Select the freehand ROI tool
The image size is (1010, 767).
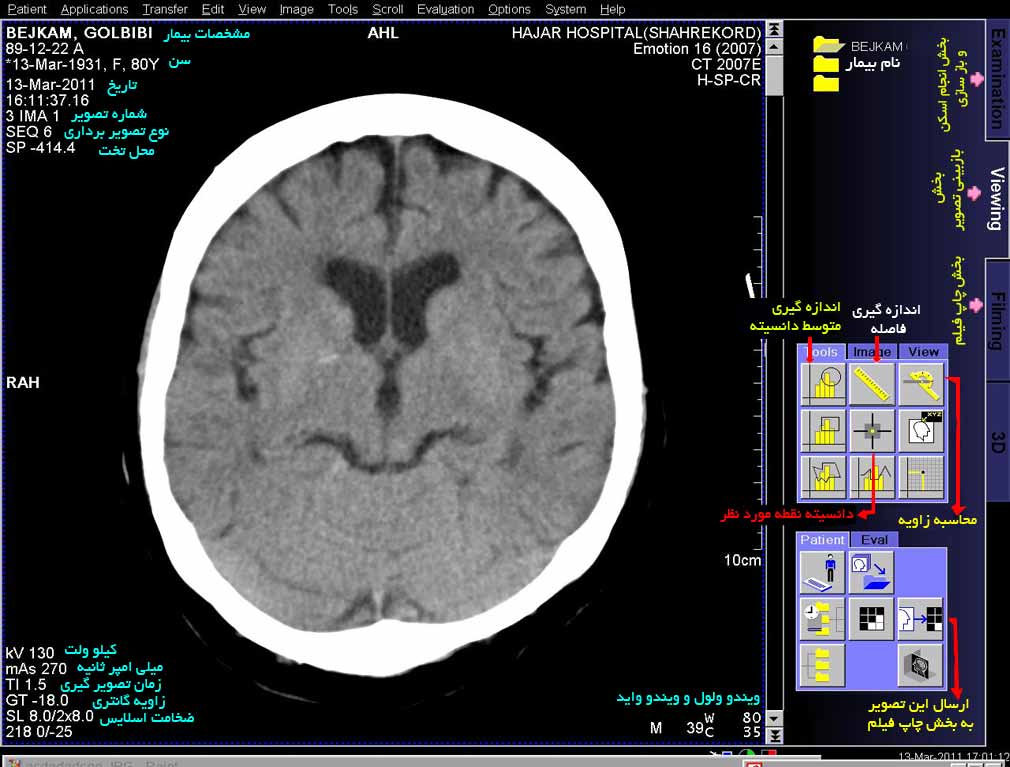point(823,477)
